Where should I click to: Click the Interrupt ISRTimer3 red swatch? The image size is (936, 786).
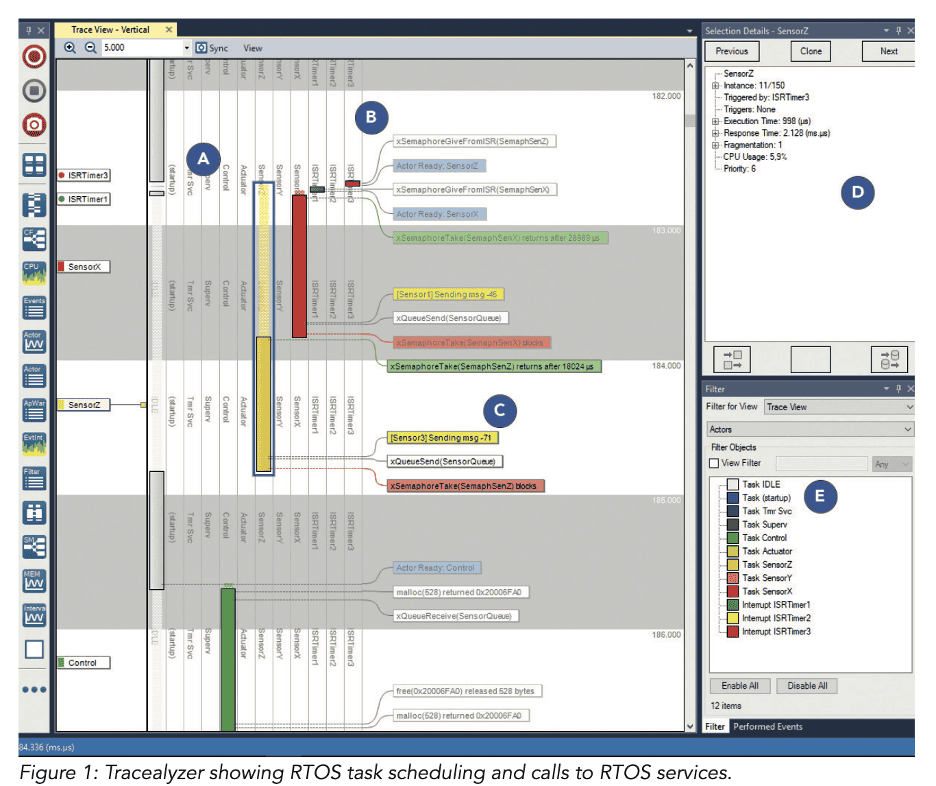point(733,631)
